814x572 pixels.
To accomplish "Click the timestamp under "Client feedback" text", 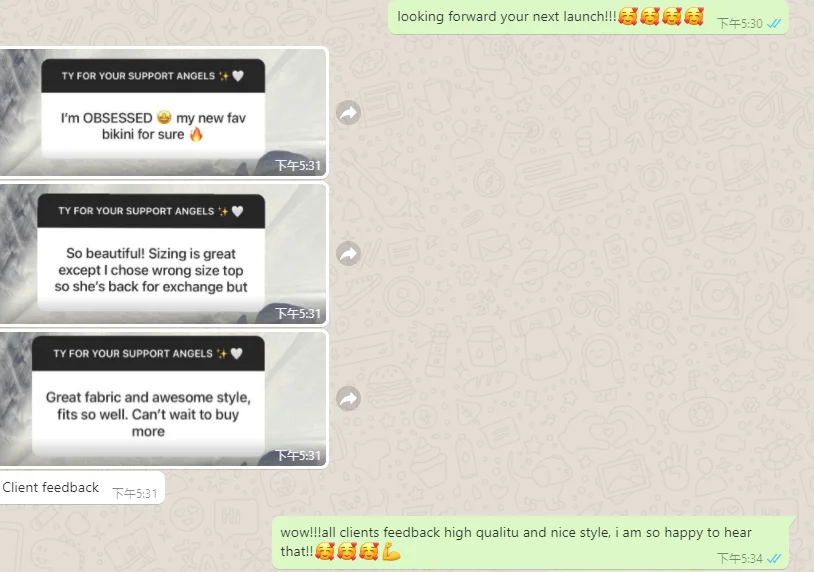I will point(134,493).
